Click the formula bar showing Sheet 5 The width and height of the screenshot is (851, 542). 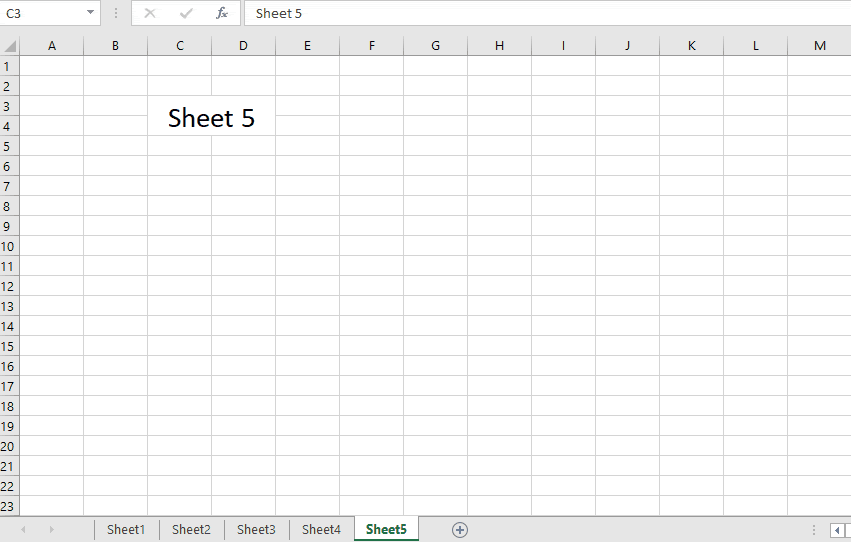[547, 13]
